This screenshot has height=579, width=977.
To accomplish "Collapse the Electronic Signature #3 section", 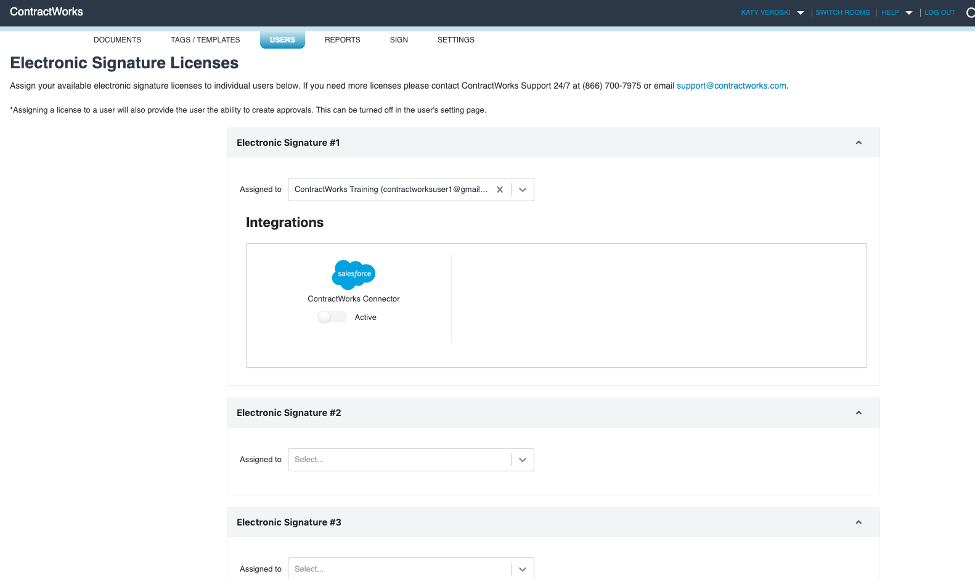I will tap(859, 522).
